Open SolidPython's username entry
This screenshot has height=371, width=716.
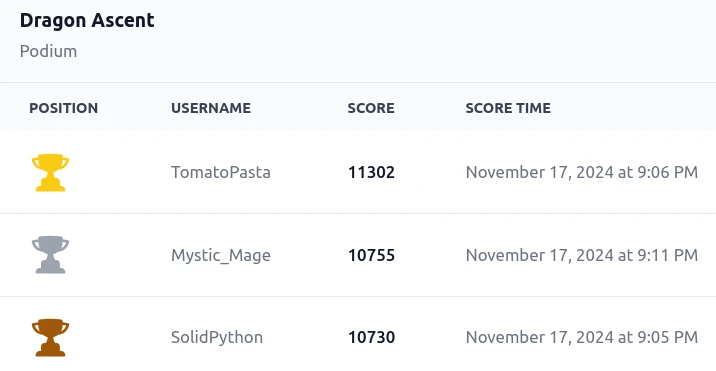tap(217, 337)
